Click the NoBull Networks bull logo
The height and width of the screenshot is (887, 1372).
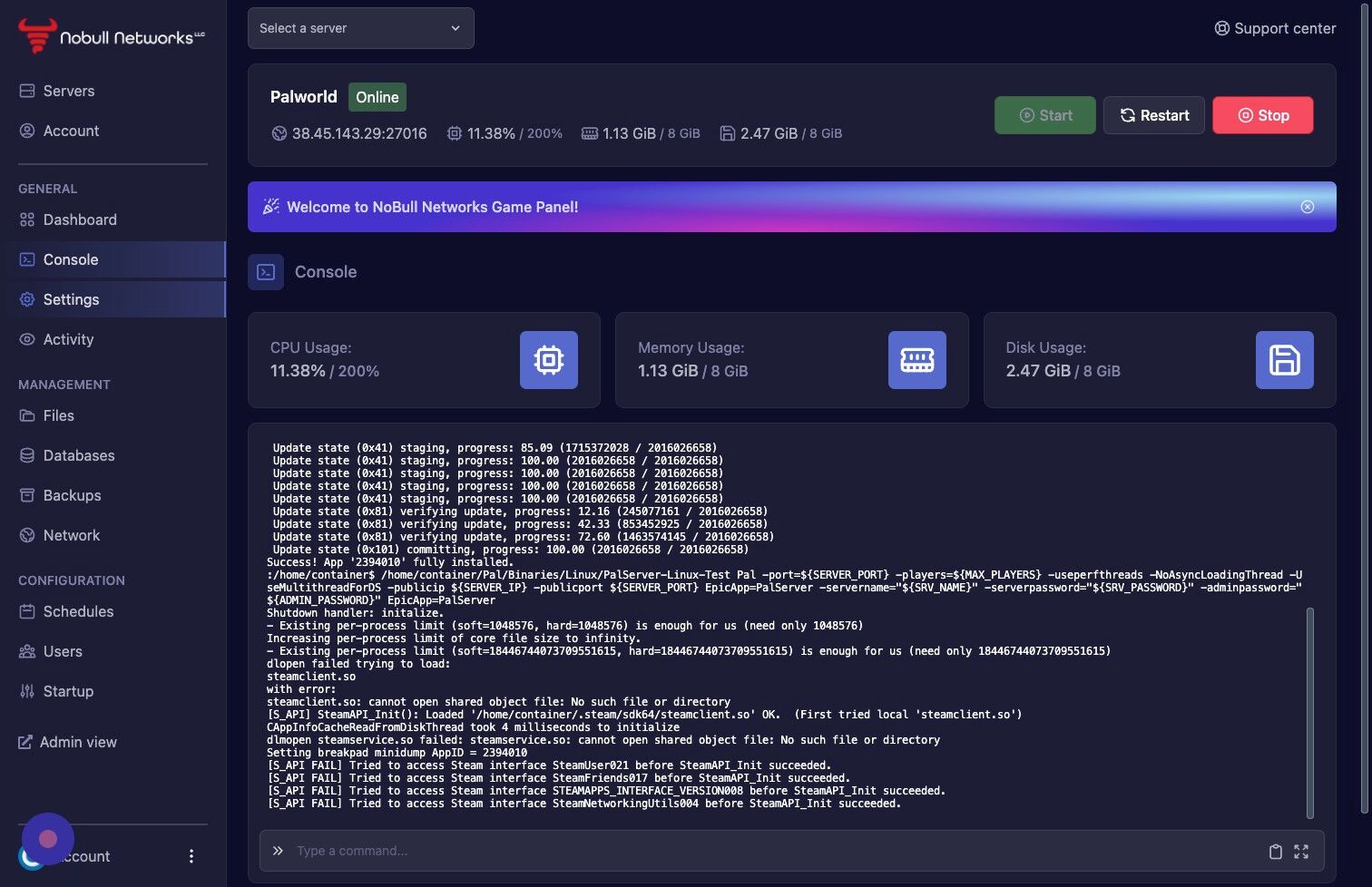[37, 35]
